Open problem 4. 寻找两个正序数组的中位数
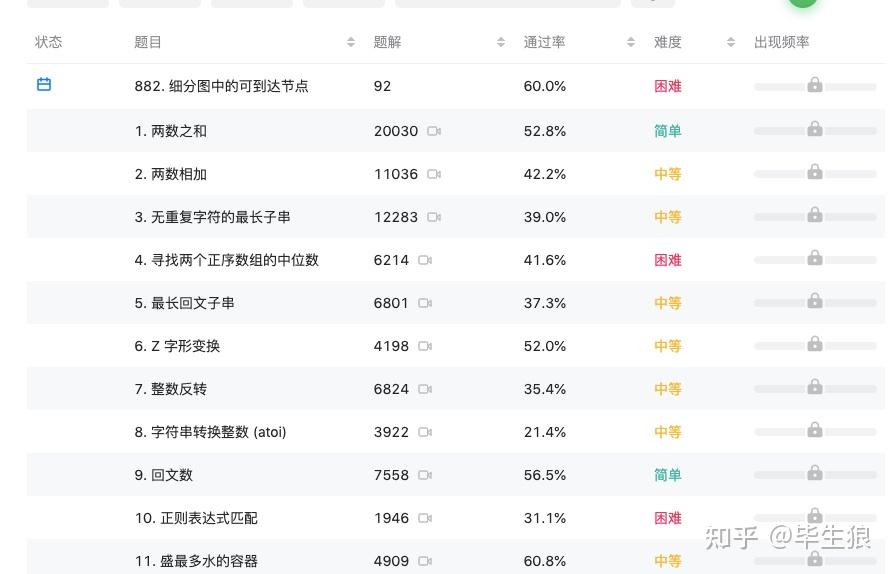Screen dimensions: 894x574 (x=226, y=260)
